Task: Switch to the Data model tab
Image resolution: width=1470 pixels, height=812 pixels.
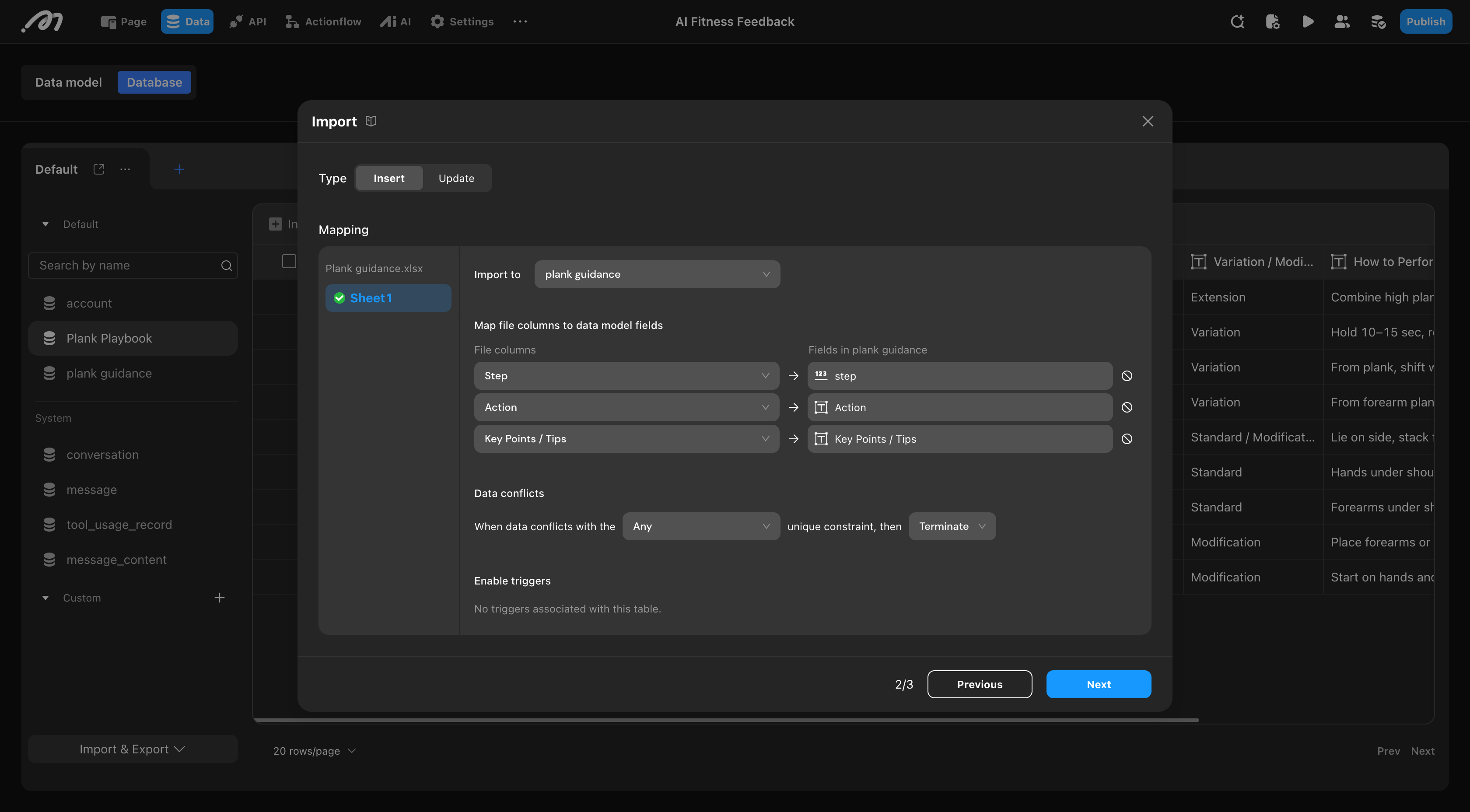Action: pos(69,82)
